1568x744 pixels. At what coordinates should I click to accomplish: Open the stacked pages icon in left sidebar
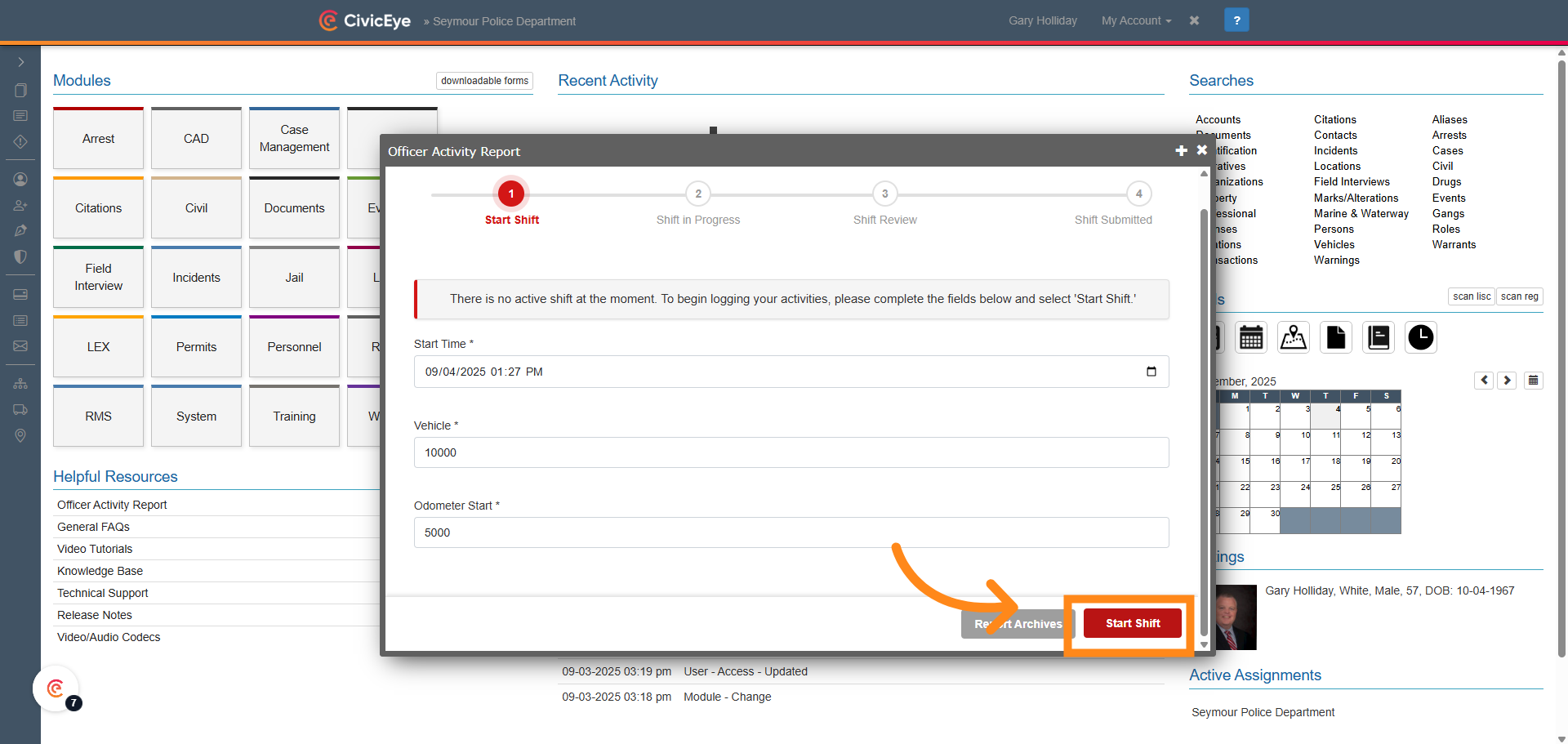20,90
